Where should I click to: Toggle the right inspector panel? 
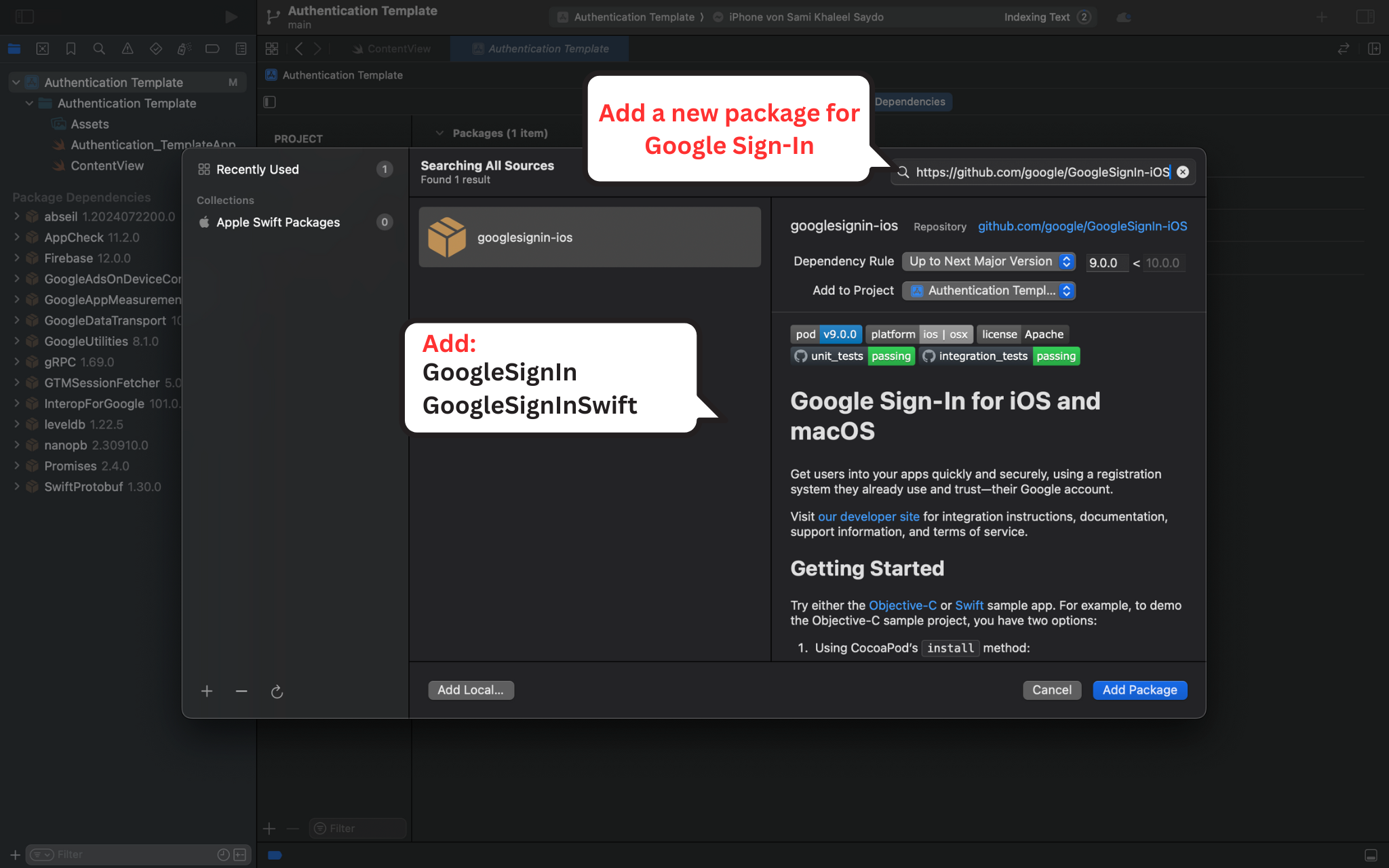(1365, 16)
